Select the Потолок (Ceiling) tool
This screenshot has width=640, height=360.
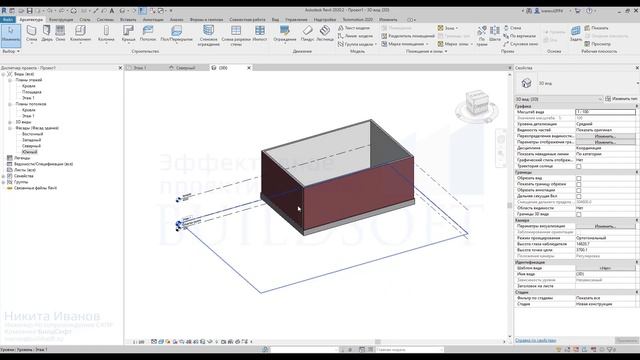tap(148, 33)
